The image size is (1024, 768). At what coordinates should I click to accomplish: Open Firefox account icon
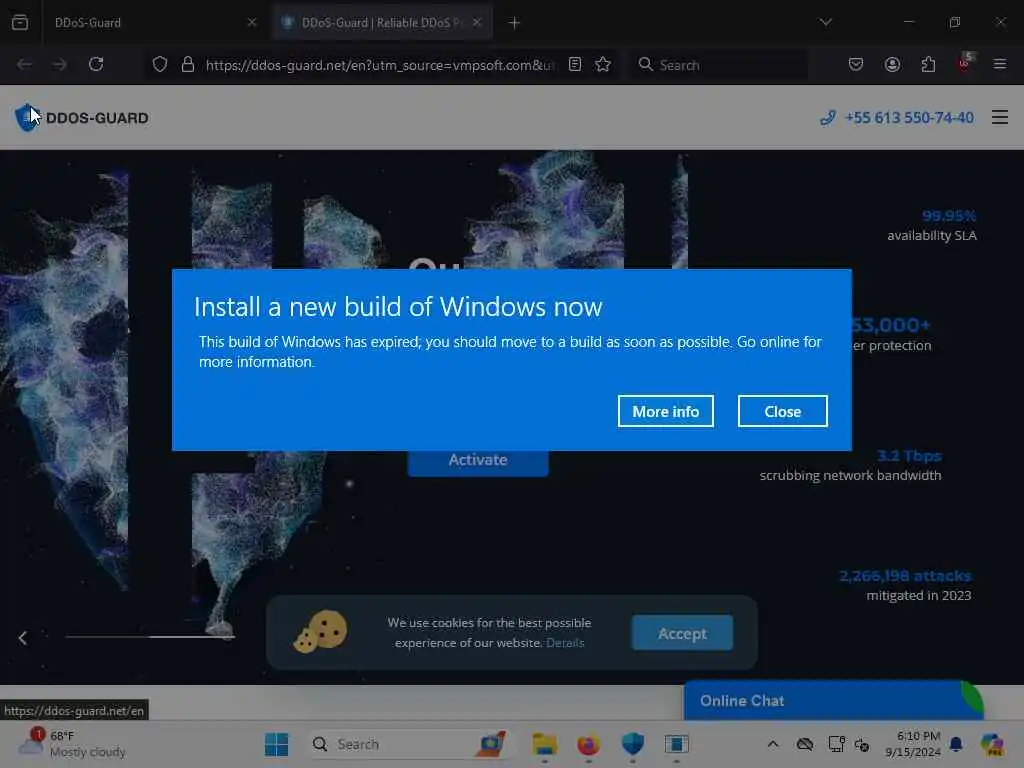(x=892, y=64)
